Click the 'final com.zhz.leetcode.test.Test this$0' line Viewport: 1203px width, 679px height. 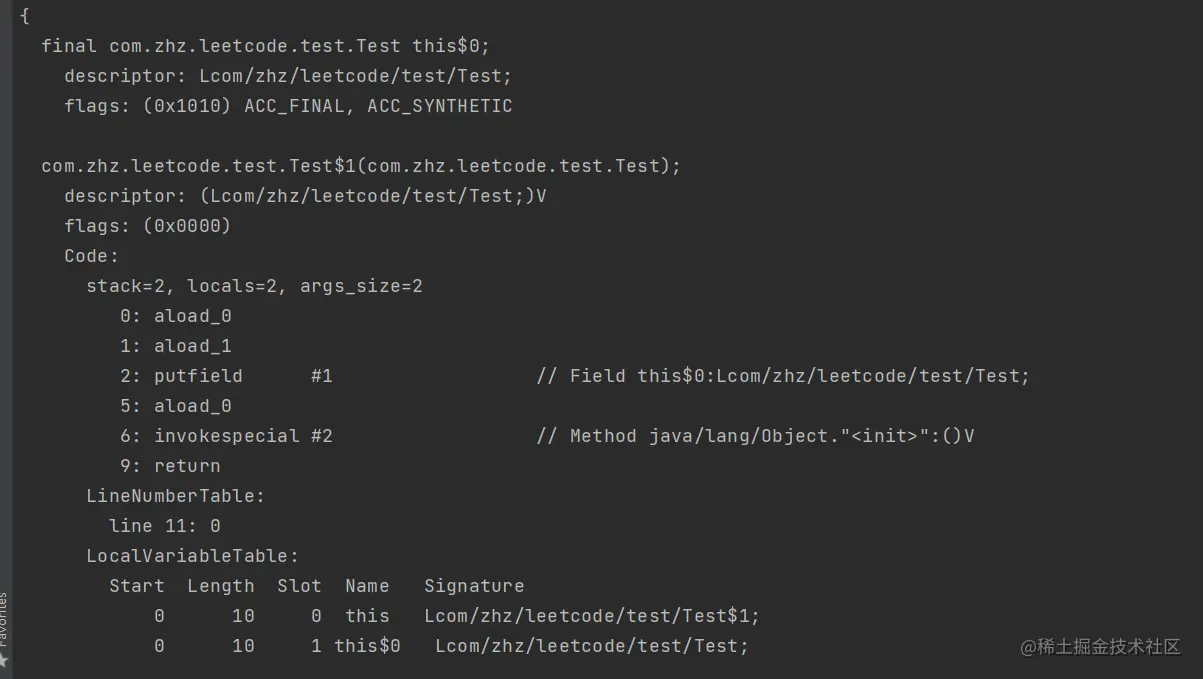coord(266,46)
